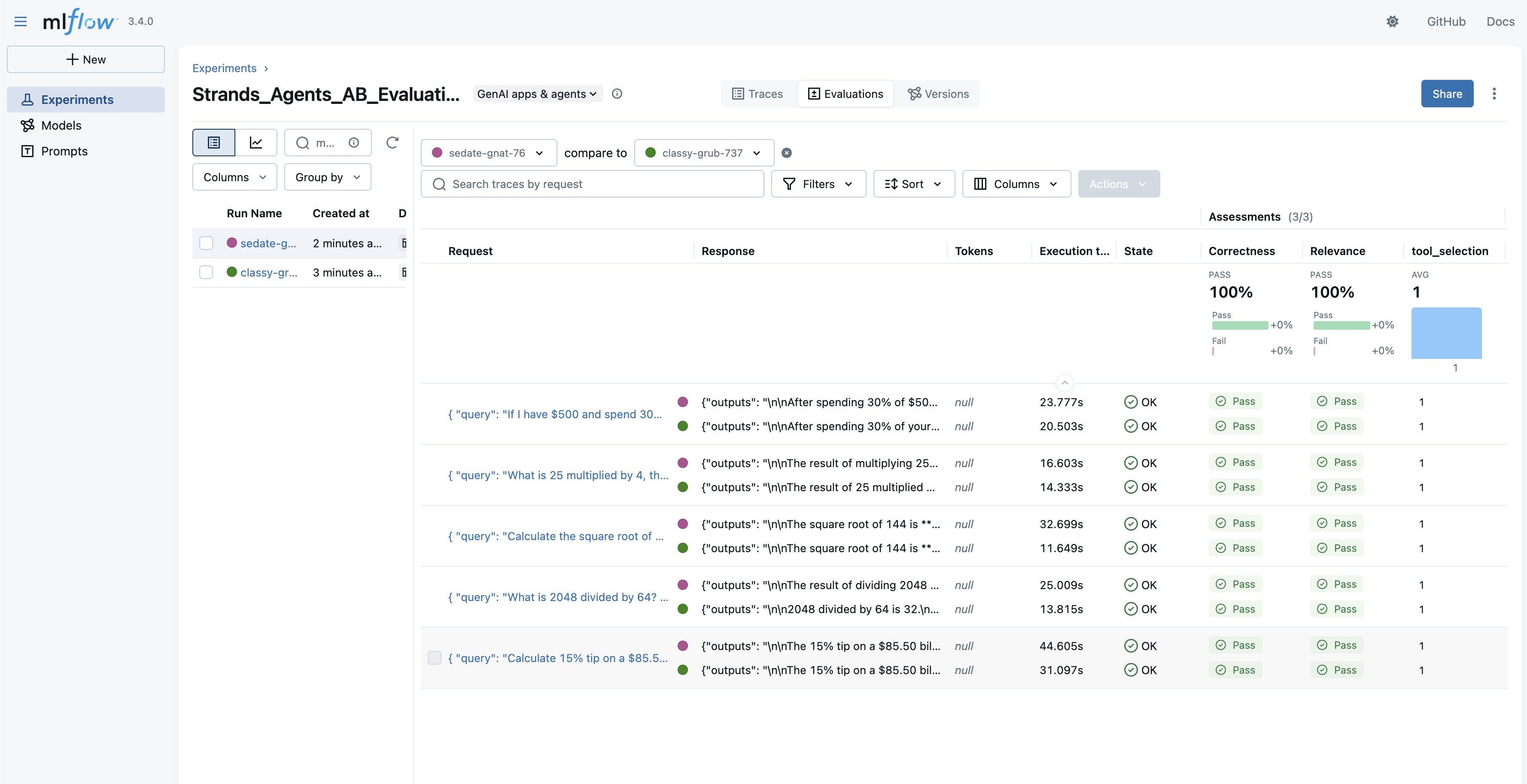Toggle the dark/light theme icon
This screenshot has height=784, width=1527.
1393,21
